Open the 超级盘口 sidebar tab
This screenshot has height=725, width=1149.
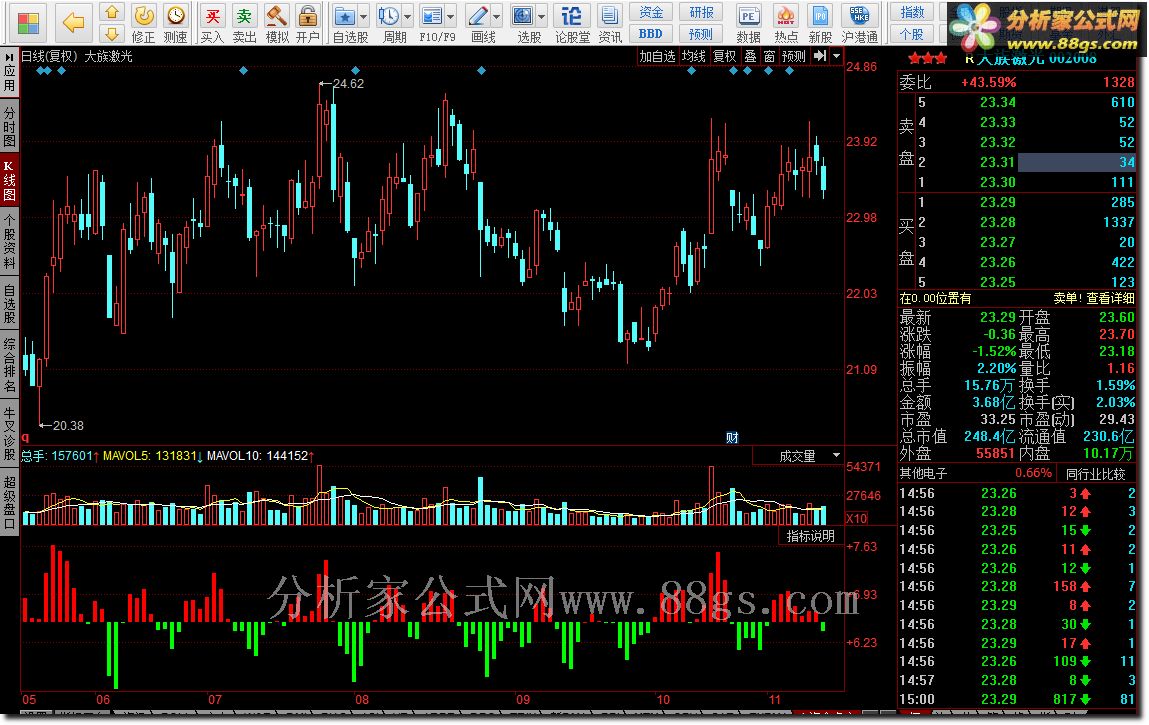coord(9,503)
